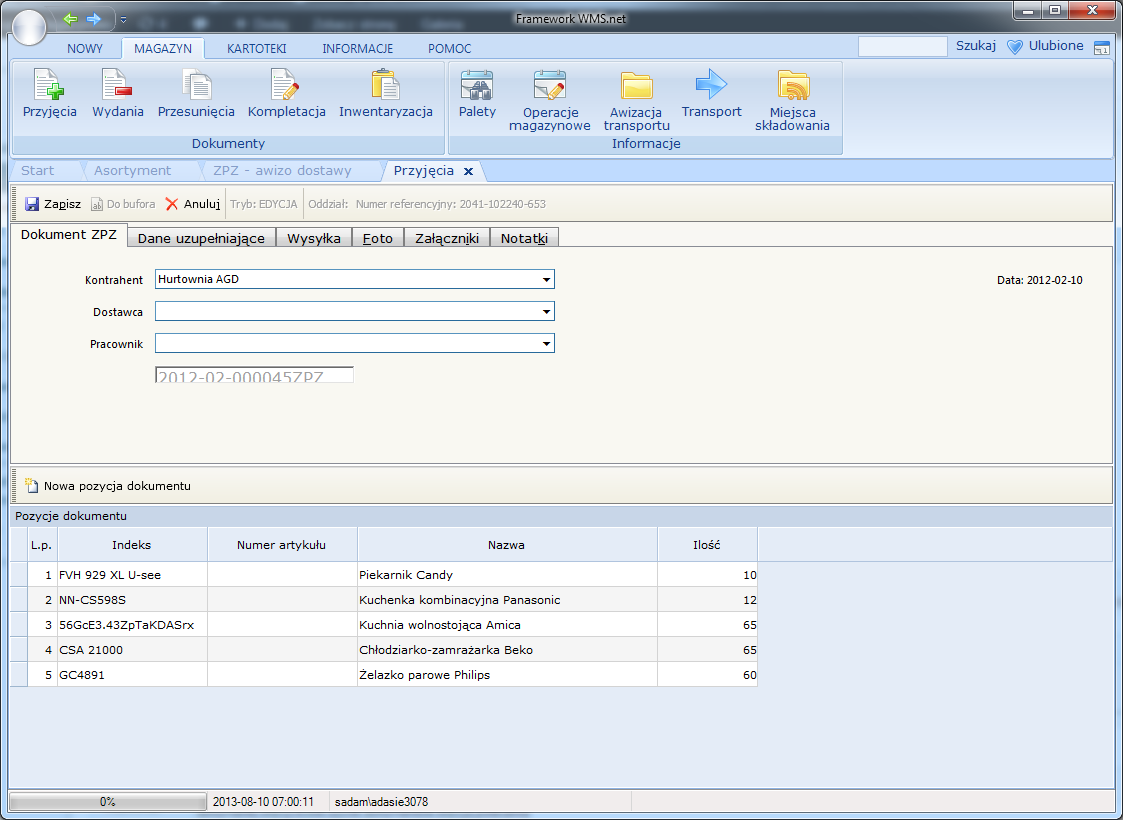Open Miejsca składowania
The height and width of the screenshot is (820, 1123).
point(792,87)
